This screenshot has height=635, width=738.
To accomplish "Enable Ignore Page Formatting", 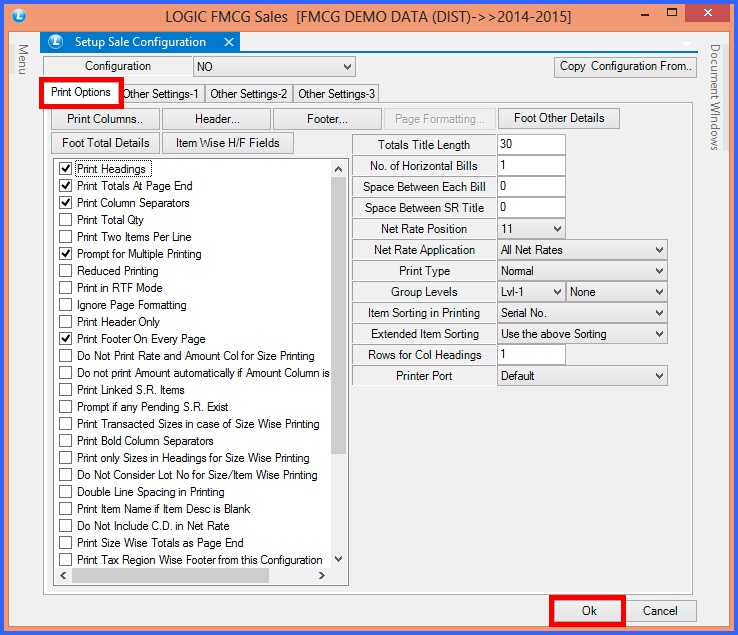I will tap(65, 305).
